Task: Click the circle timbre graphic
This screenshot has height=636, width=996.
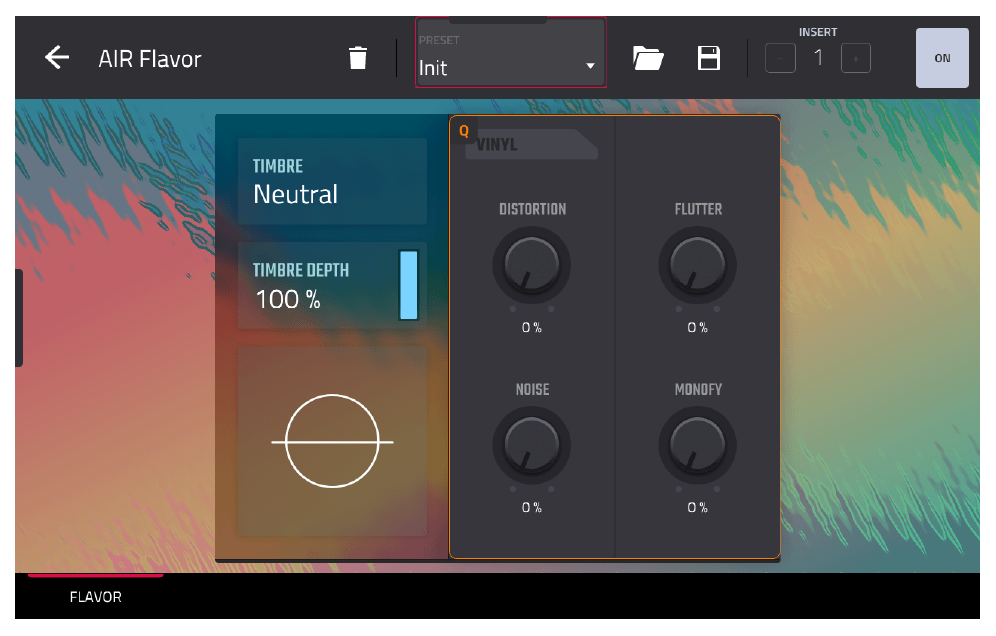Action: pos(332,441)
